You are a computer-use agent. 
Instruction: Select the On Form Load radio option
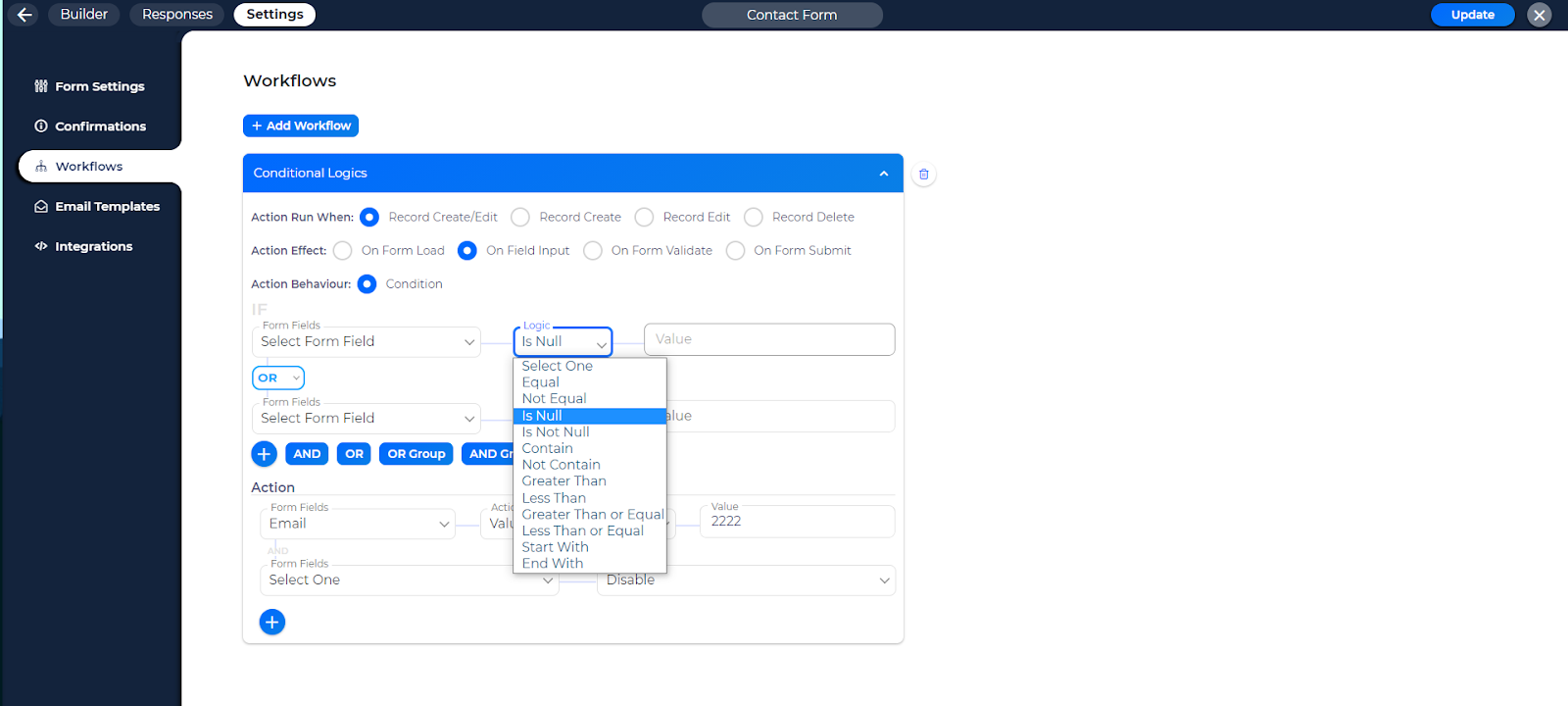tap(343, 251)
